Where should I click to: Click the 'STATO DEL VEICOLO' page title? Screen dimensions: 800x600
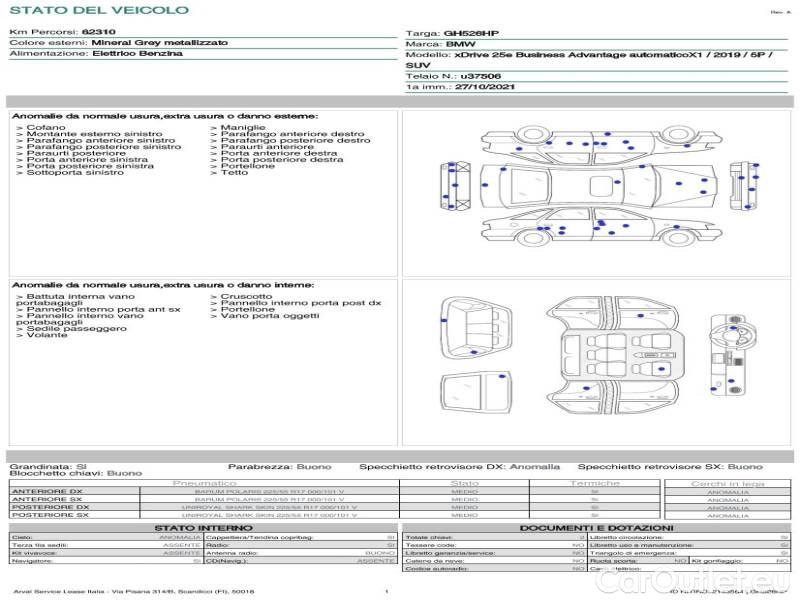click(x=99, y=10)
